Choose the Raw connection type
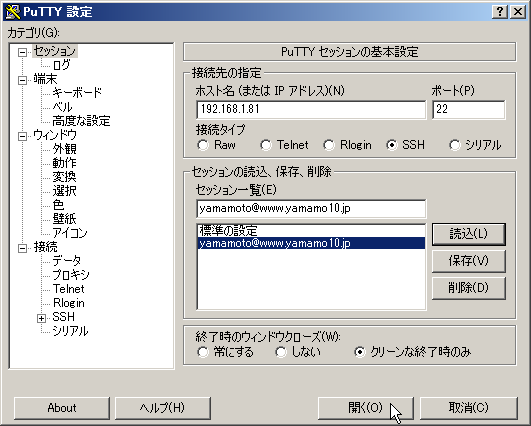The height and width of the screenshot is (426, 531). coord(203,145)
